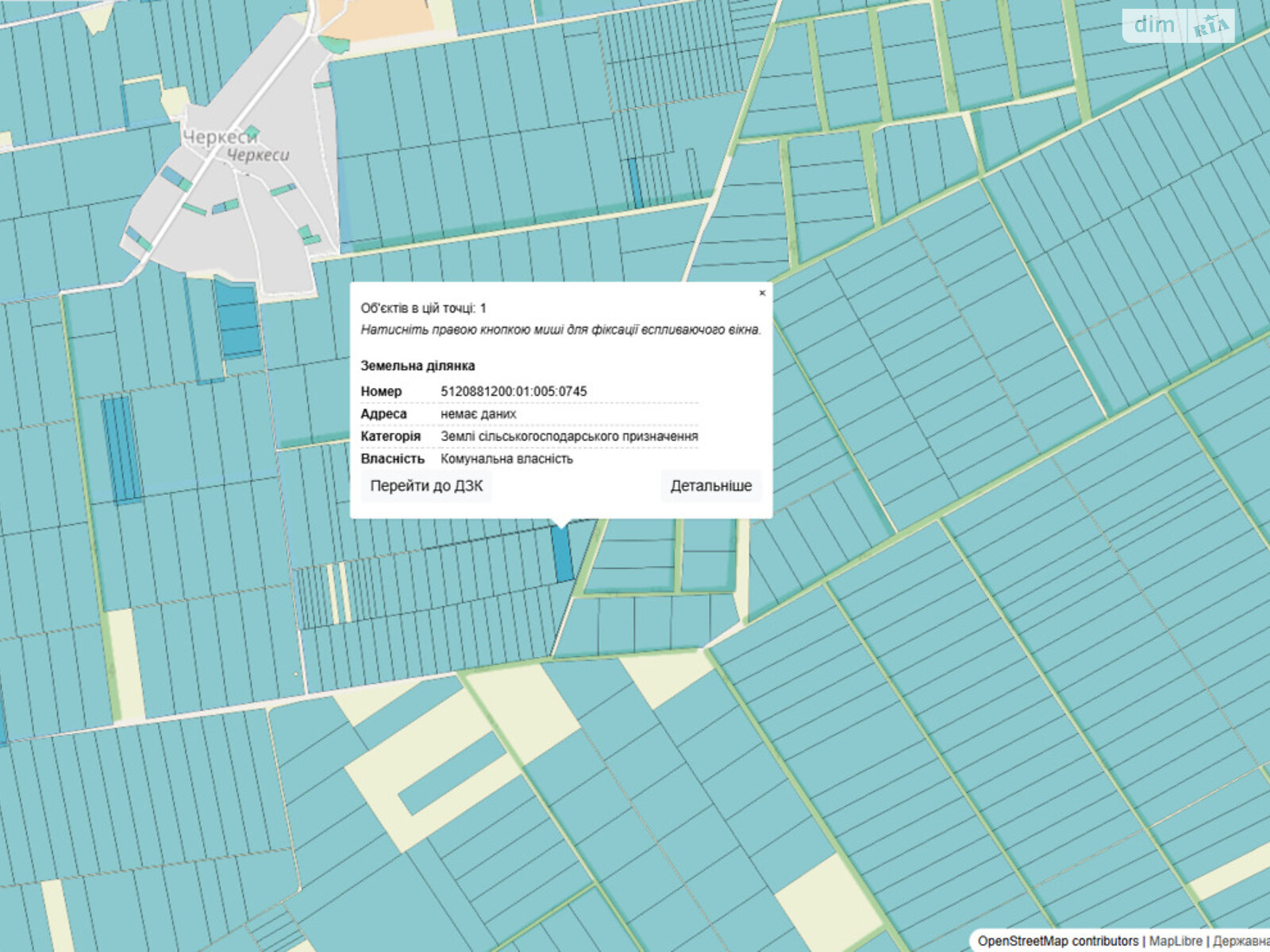Click the popup pointer tip arrow
Viewport: 1270px width, 952px height.
coord(561,523)
